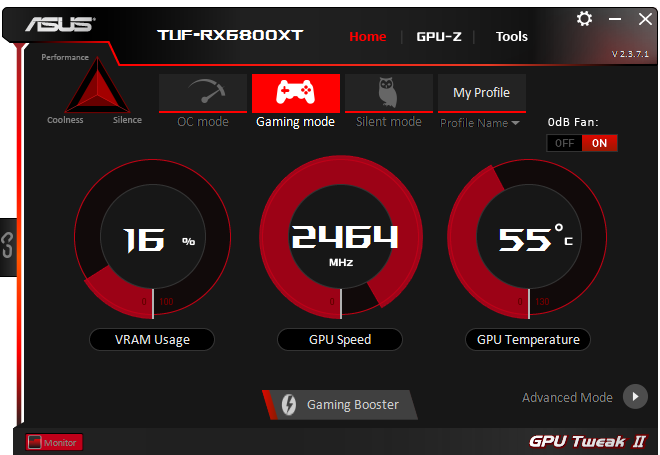Click the GPU Speed circular gauge
The image size is (660, 455).
(341, 237)
